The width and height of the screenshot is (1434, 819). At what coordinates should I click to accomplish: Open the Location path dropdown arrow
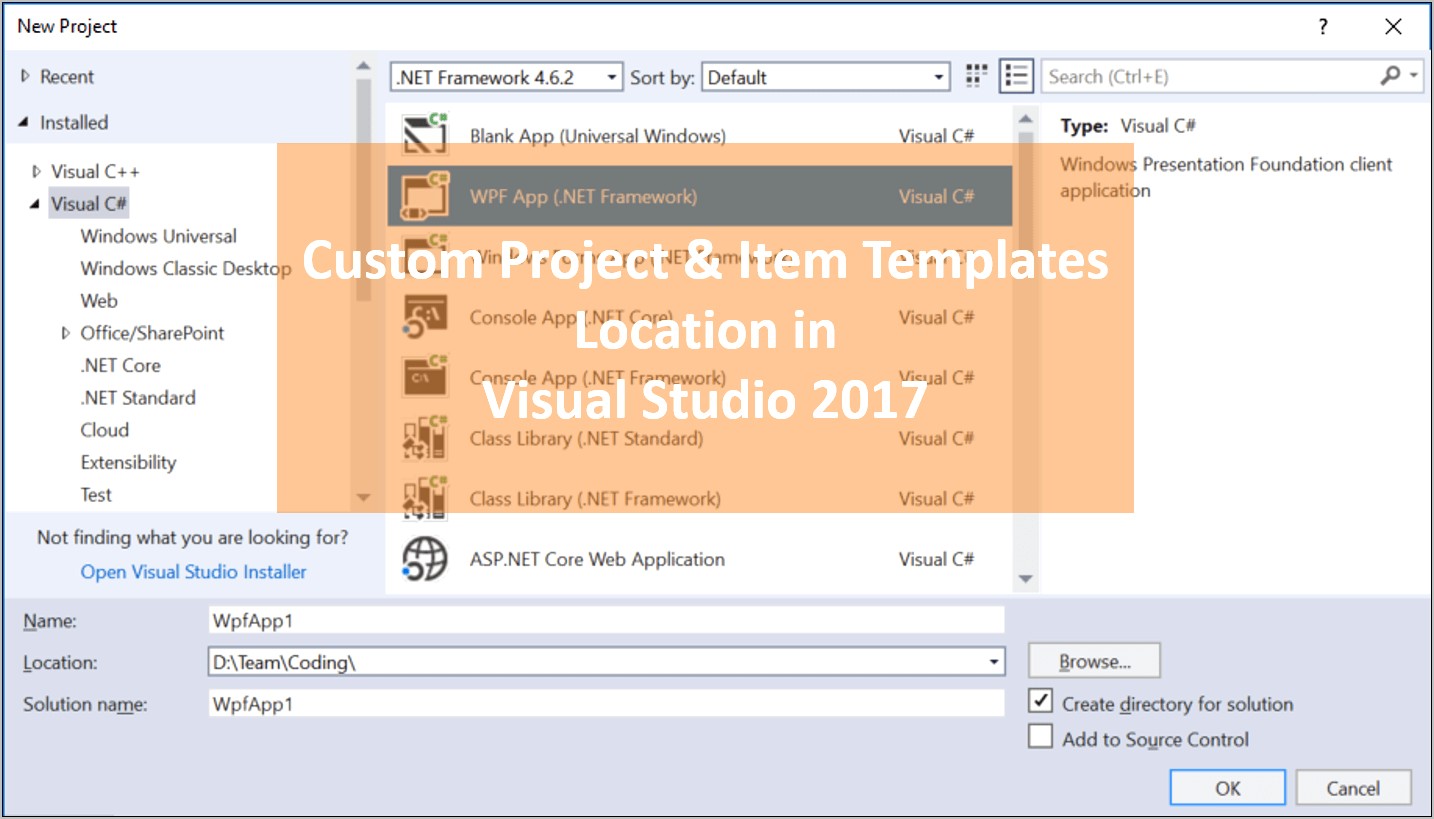point(993,662)
